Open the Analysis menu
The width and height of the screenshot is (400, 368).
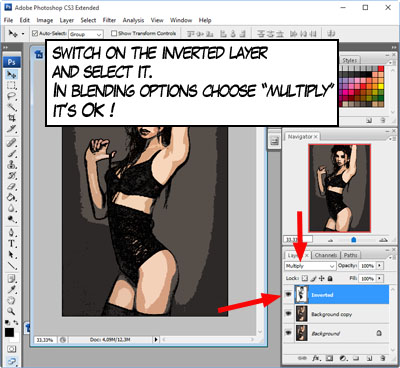point(133,20)
